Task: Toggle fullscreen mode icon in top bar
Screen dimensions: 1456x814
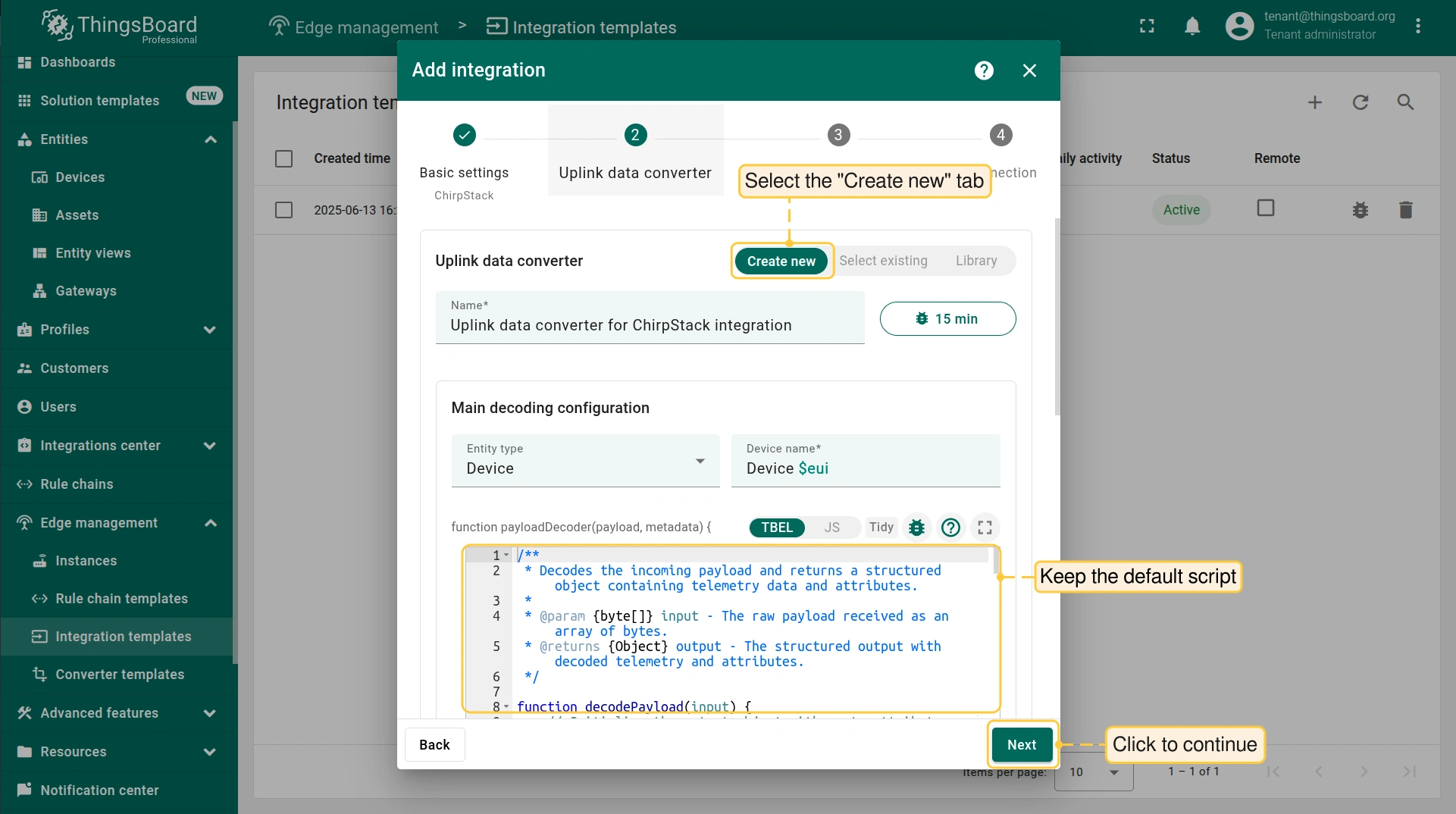Action: point(1147,27)
